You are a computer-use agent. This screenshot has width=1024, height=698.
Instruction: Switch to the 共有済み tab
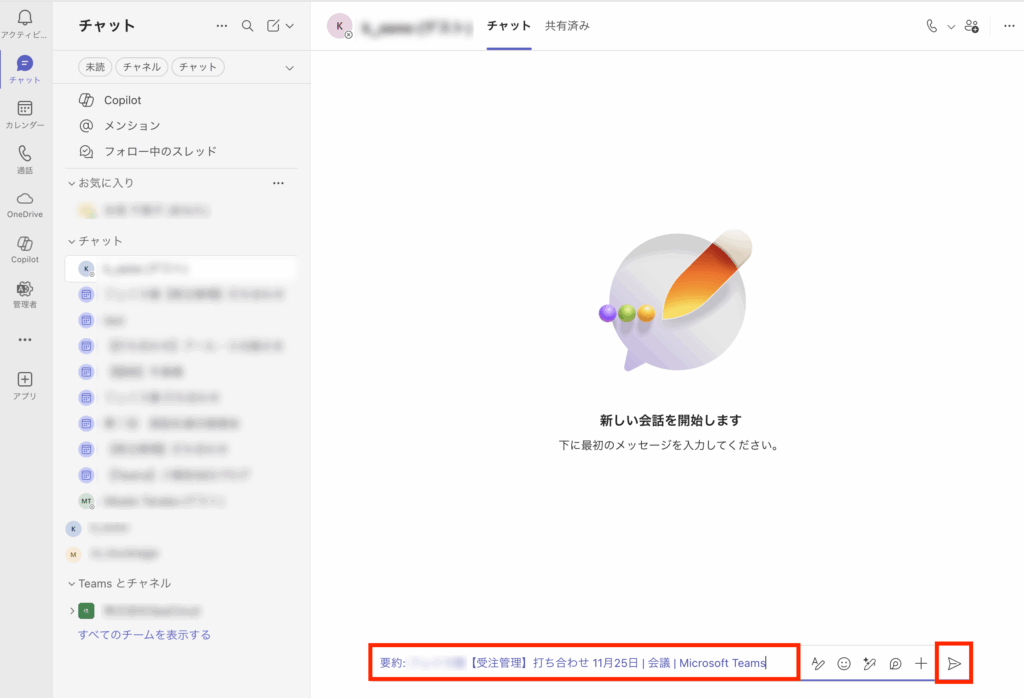coord(567,26)
